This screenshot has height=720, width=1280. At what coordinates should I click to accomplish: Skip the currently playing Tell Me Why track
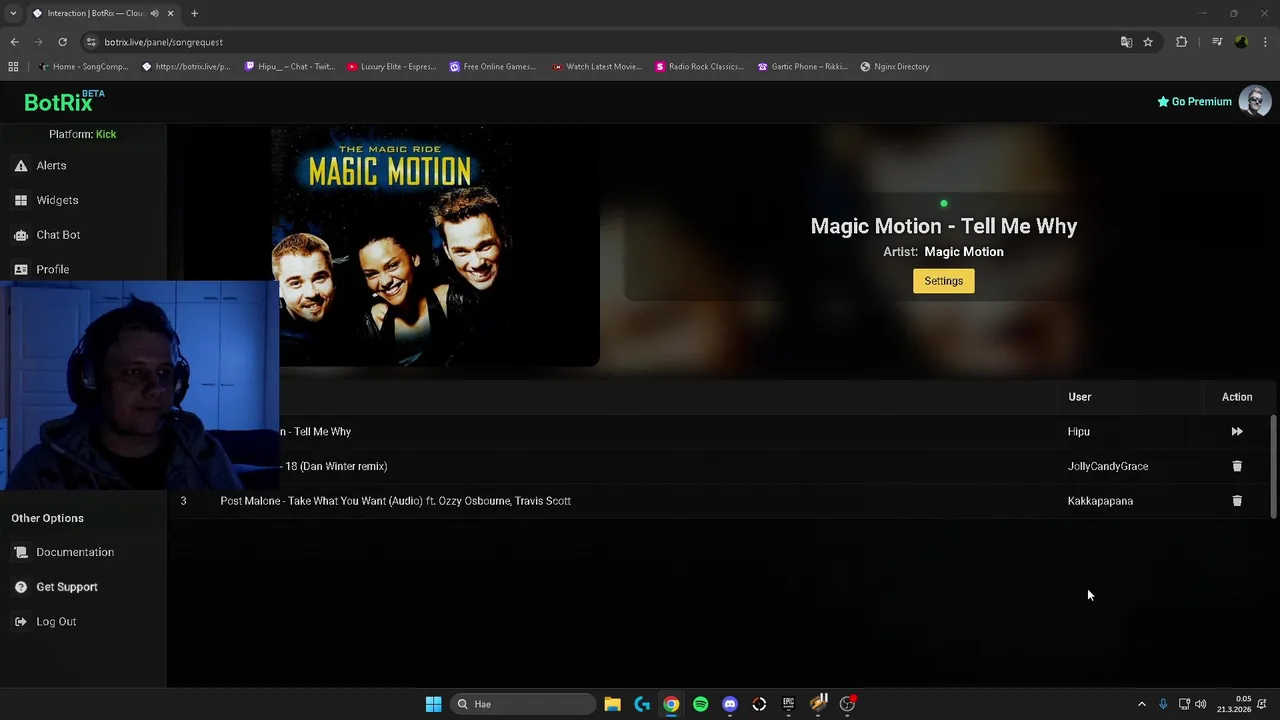[1237, 432]
